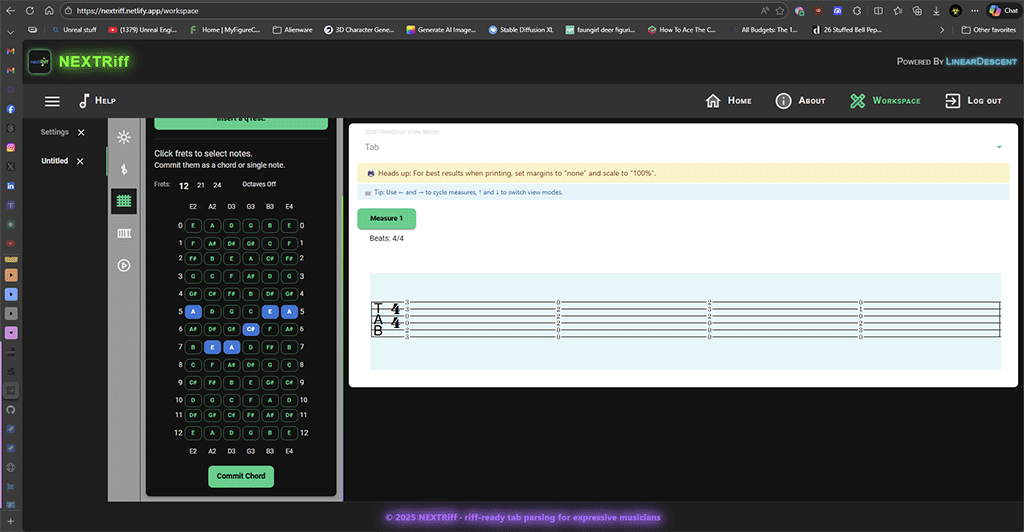Open the hamburger navigation menu

tap(52, 101)
